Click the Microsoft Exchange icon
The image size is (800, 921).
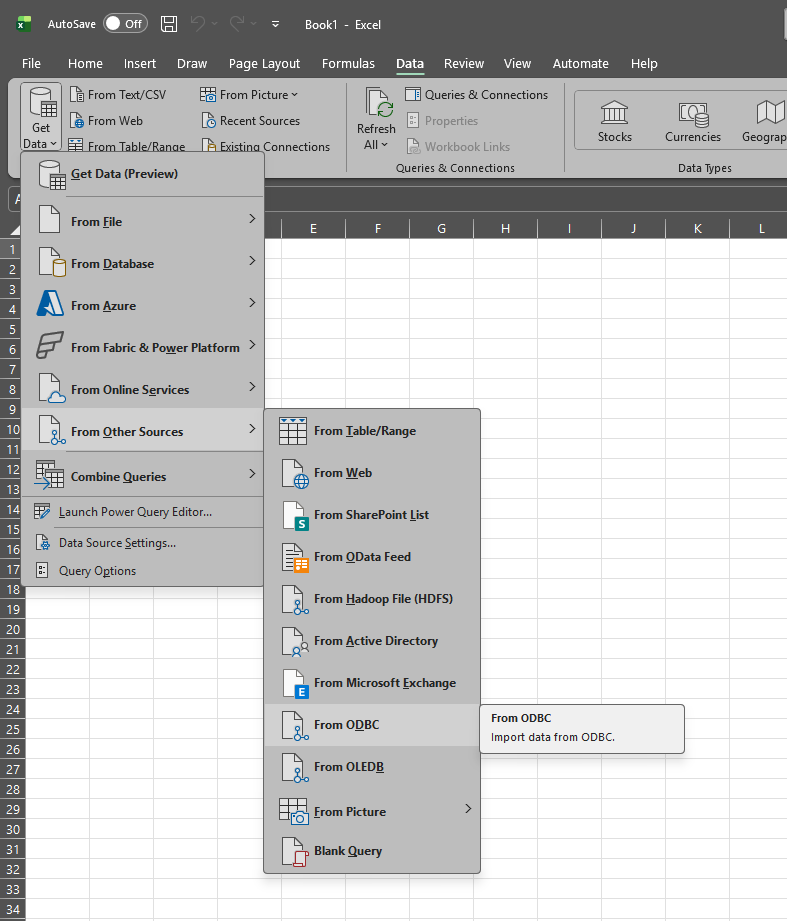(294, 684)
